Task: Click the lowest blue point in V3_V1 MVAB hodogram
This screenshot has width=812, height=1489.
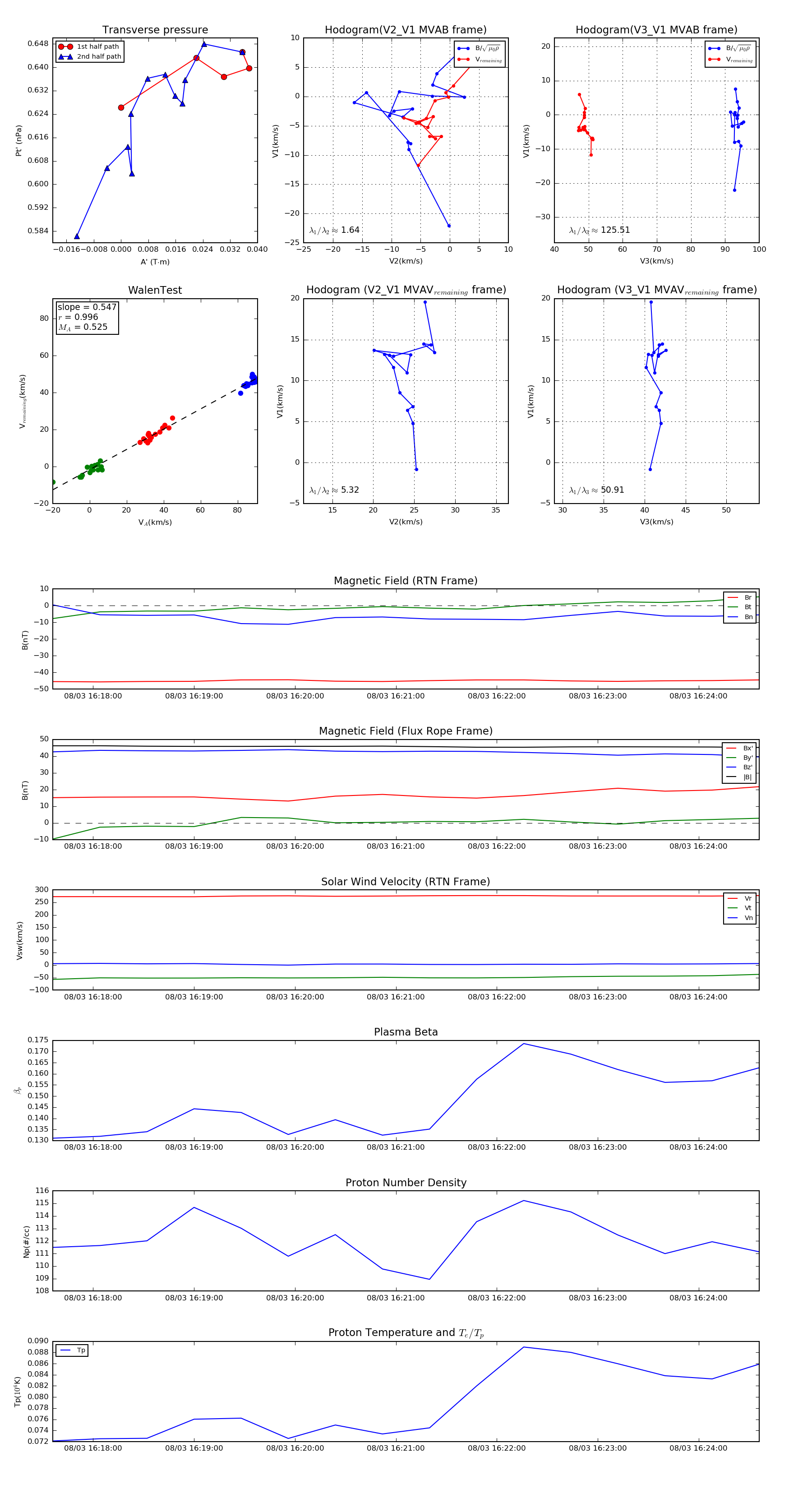Action: pyautogui.click(x=734, y=190)
